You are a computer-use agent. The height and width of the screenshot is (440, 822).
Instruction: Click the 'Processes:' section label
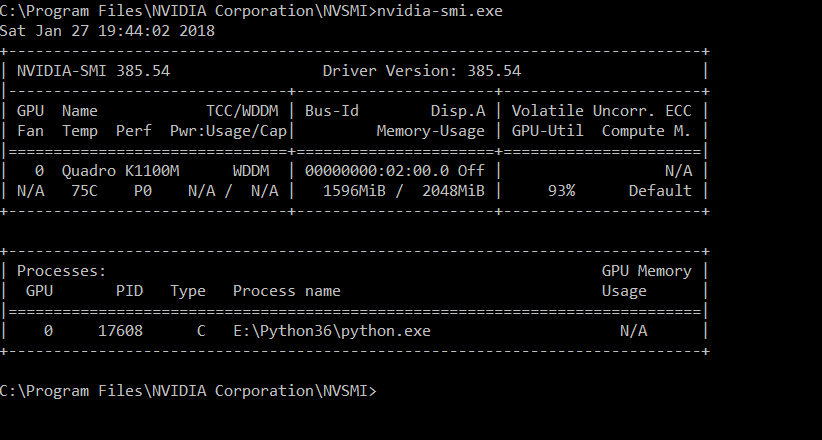(x=62, y=271)
